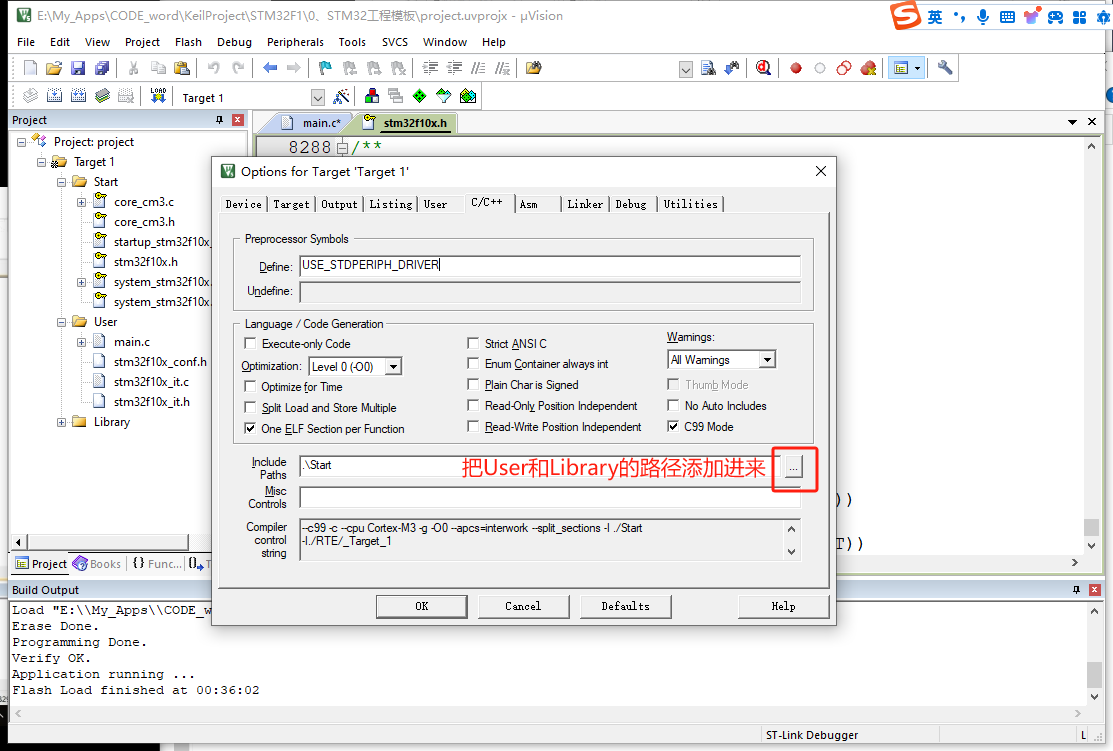The width and height of the screenshot is (1113, 751).
Task: Collapse the Target 1 tree node
Action: tap(42, 163)
